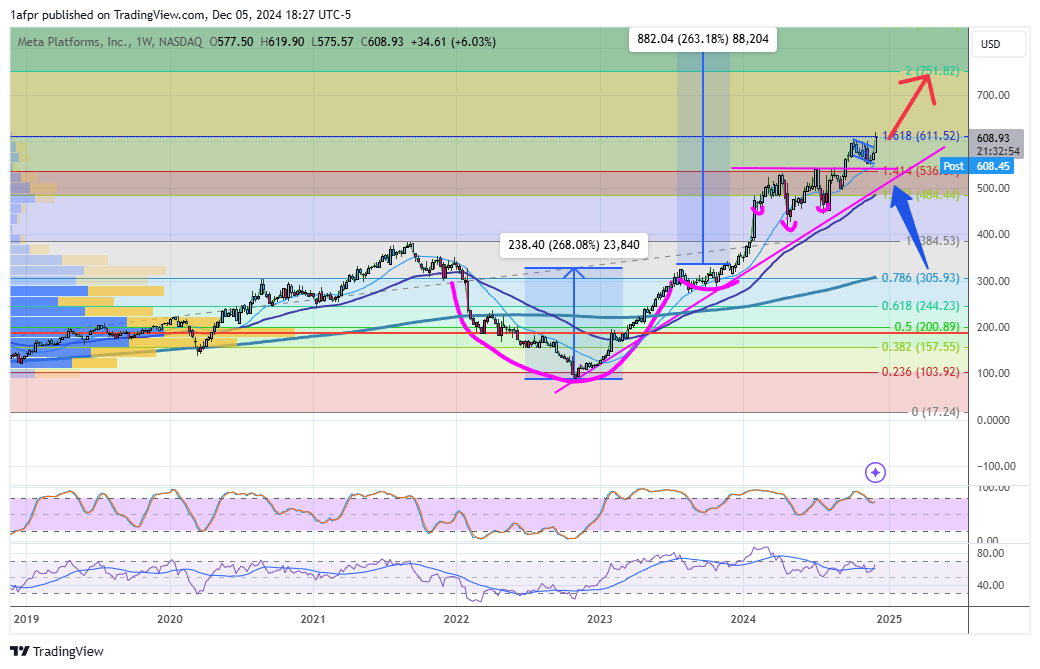
Task: Click the 400.00 price scale tick
Action: [x=993, y=234]
